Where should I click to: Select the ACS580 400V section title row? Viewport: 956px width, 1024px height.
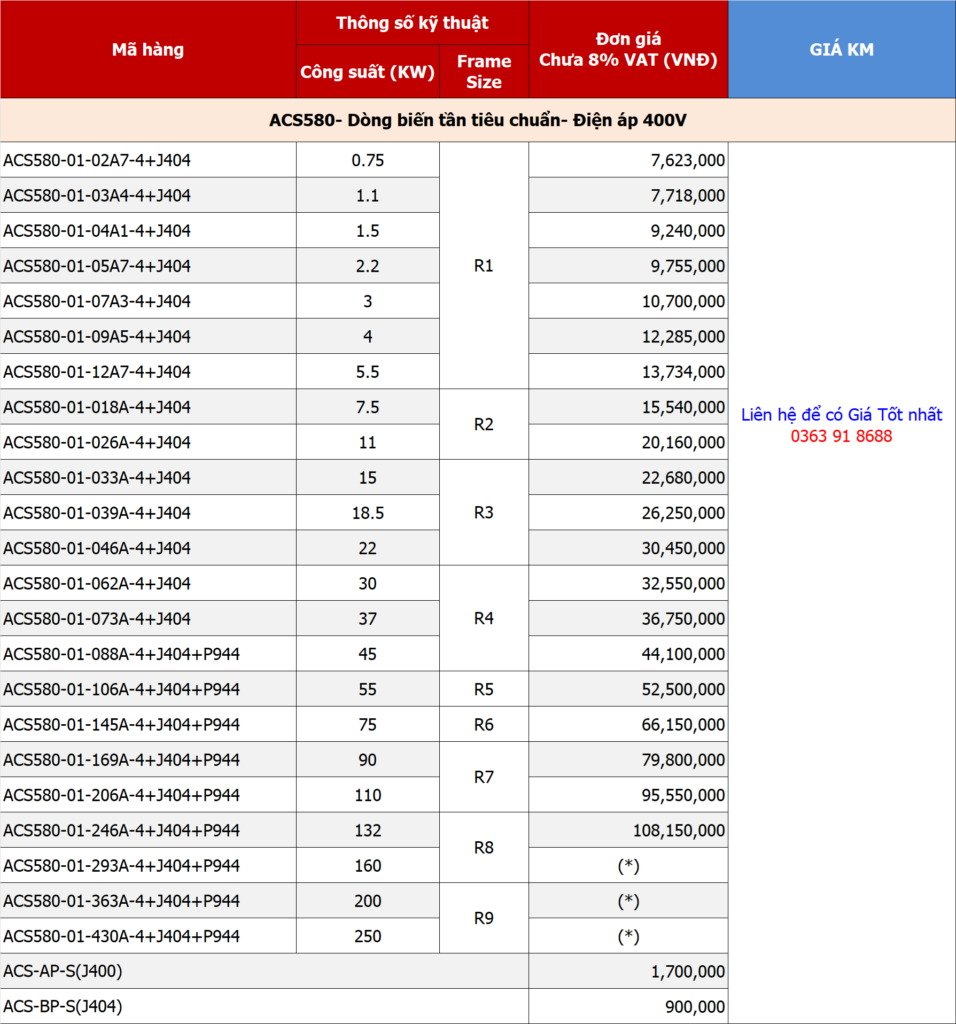click(478, 120)
